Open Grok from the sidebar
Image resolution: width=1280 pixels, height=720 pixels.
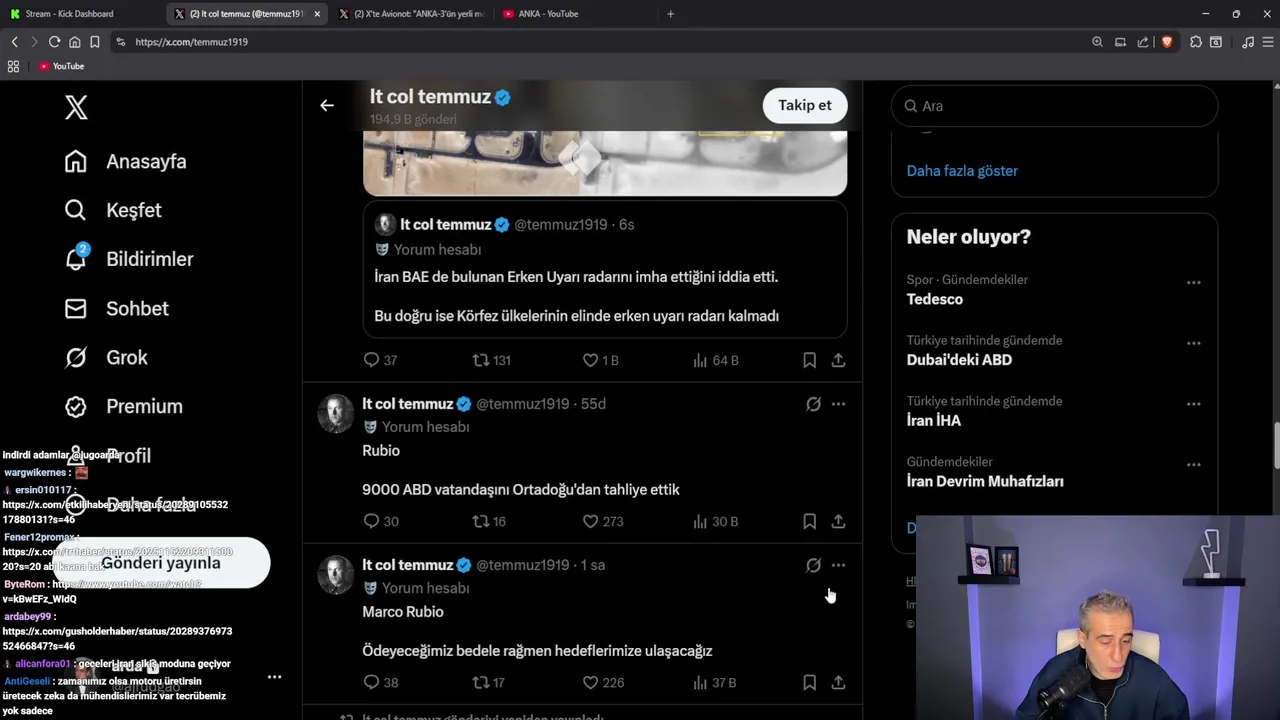pyautogui.click(x=106, y=357)
